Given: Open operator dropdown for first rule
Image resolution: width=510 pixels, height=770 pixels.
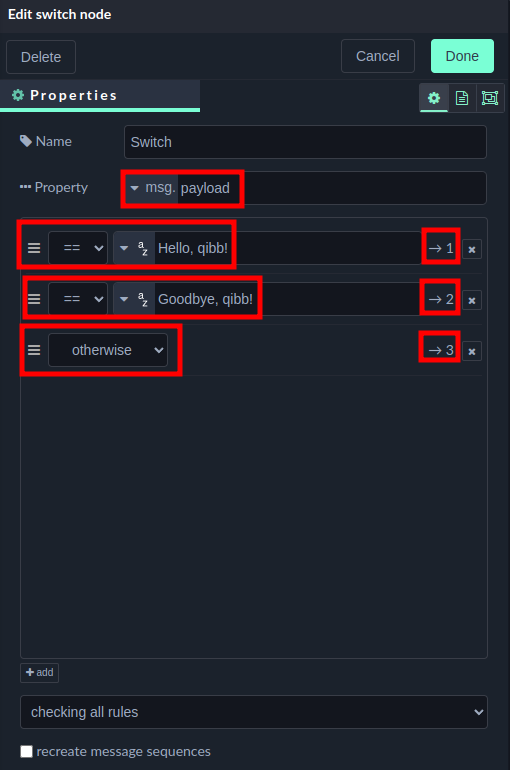Looking at the screenshot, I should 78,248.
